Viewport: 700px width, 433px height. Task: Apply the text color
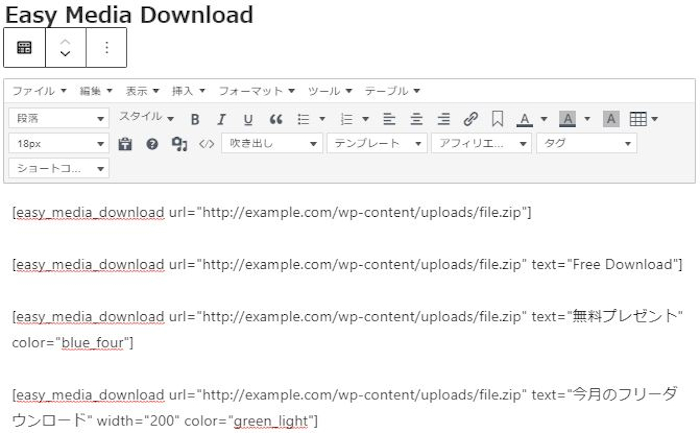tap(525, 119)
